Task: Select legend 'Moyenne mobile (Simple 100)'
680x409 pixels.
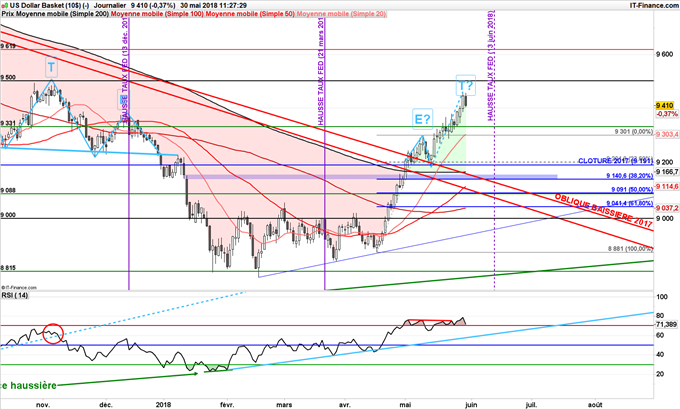Action: click(x=157, y=14)
